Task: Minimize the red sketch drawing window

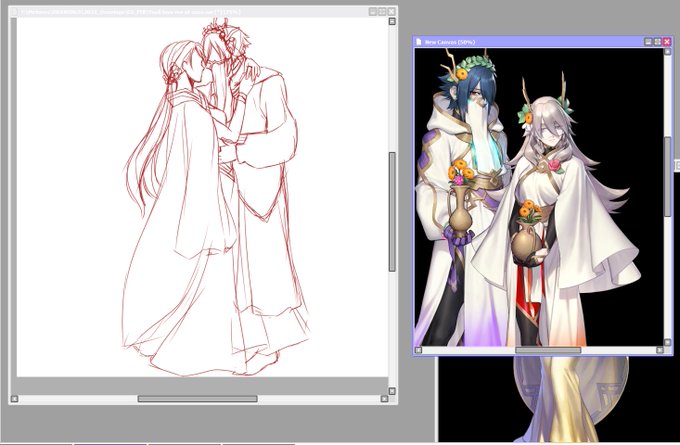Action: (373, 12)
